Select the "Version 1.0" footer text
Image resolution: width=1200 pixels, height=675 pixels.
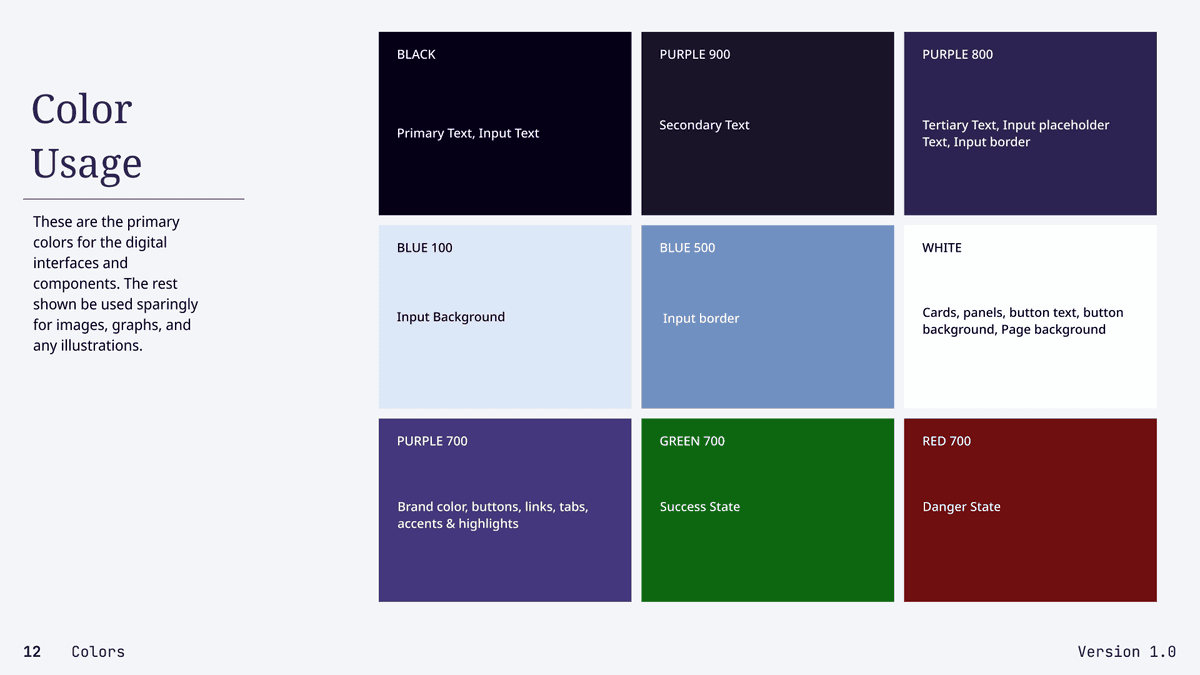coord(1126,652)
